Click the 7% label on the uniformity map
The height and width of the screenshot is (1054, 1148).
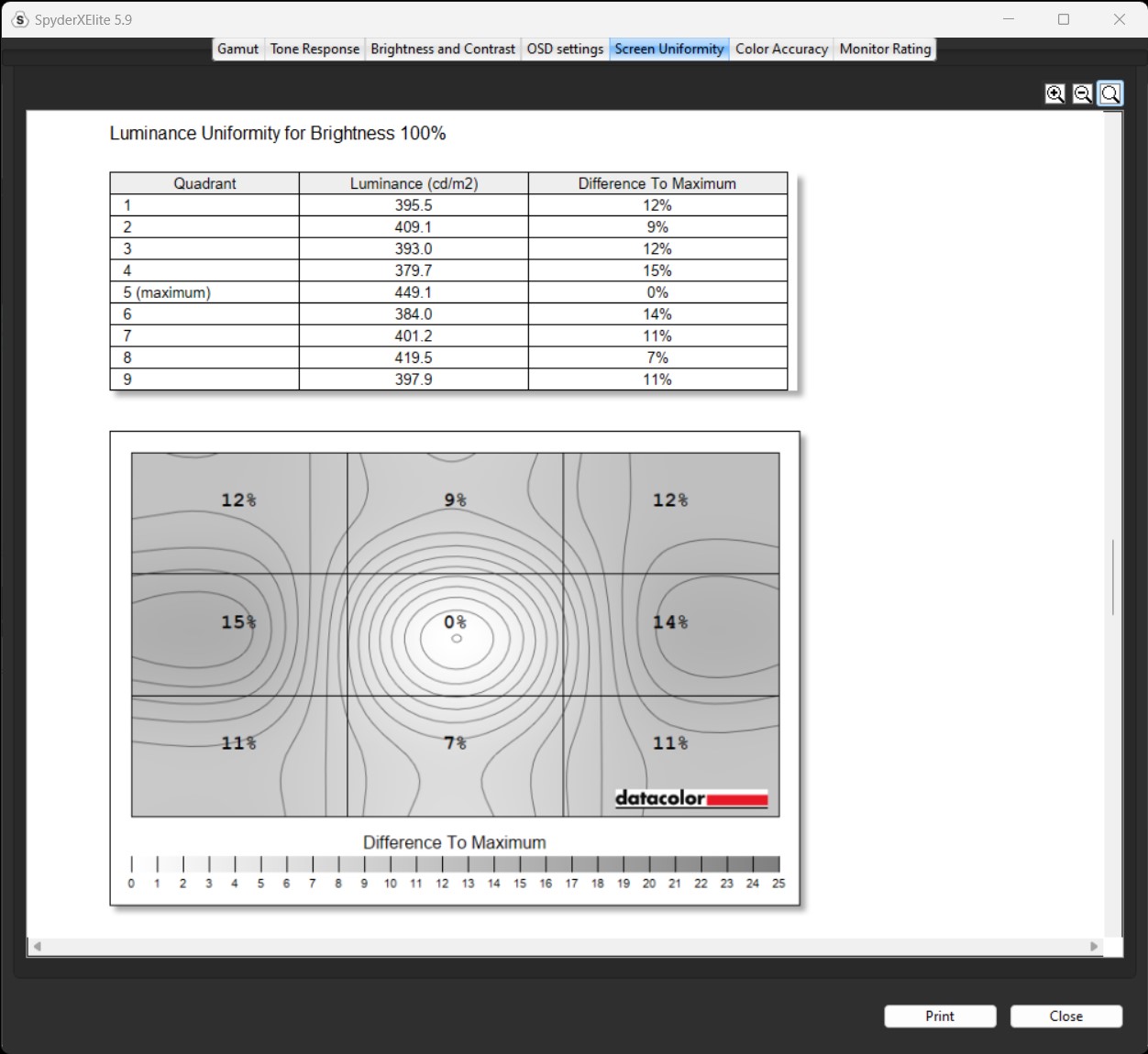[x=456, y=743]
